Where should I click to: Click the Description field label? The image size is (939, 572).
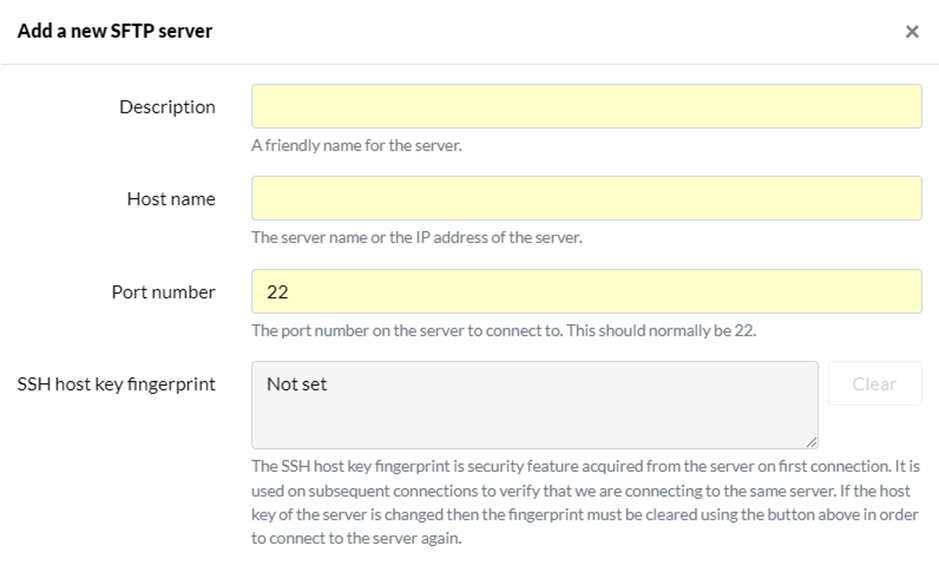[167, 107]
